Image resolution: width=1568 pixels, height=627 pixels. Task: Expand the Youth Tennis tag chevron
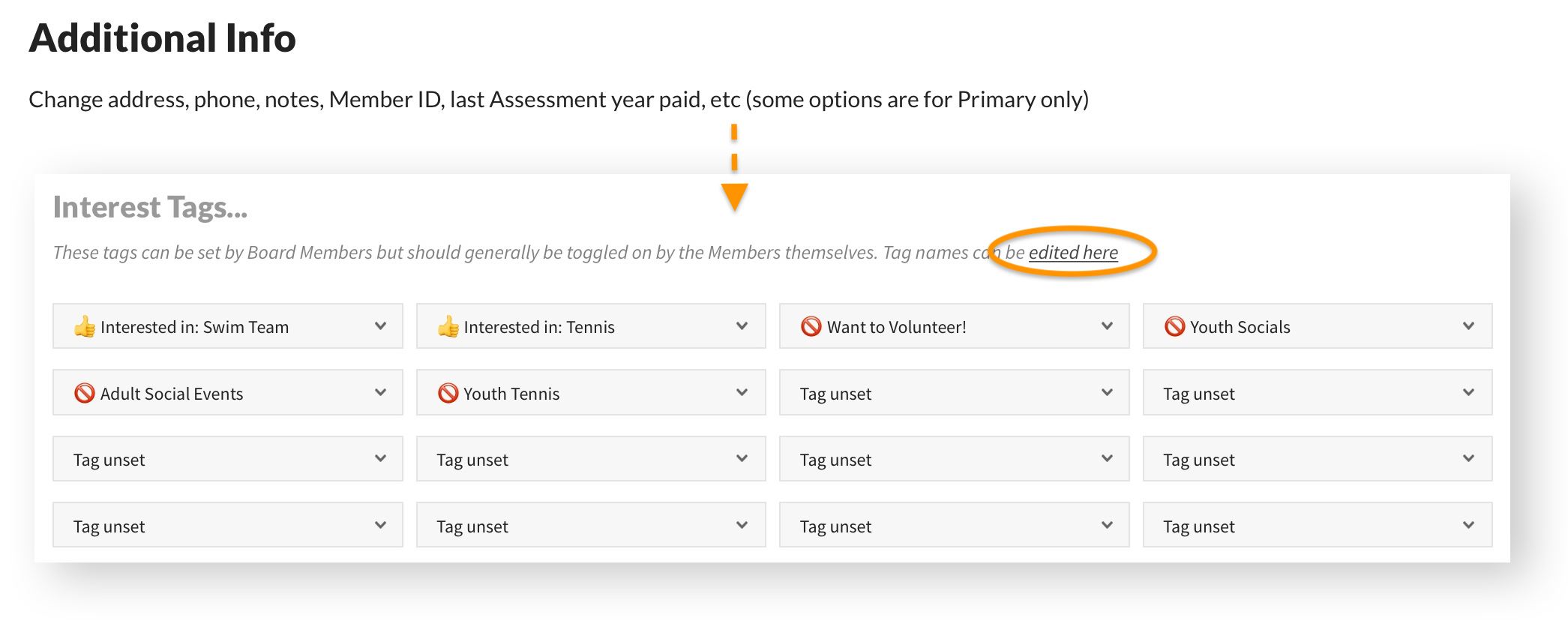(x=742, y=393)
